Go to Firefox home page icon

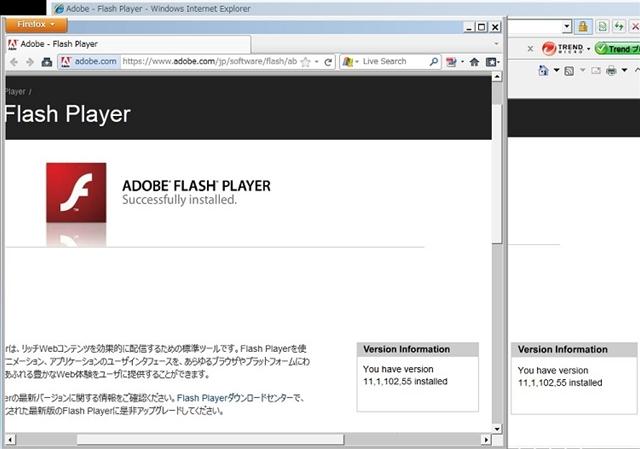474,62
